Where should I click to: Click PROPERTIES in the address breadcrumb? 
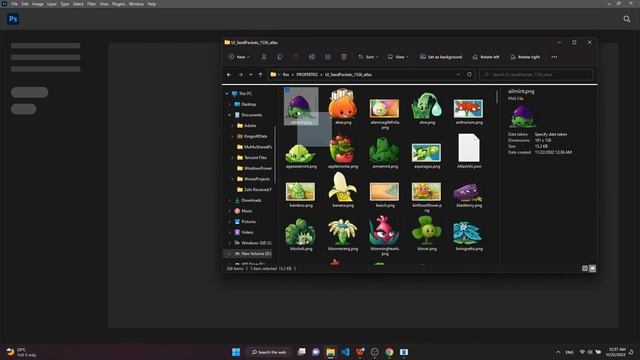click(307, 75)
